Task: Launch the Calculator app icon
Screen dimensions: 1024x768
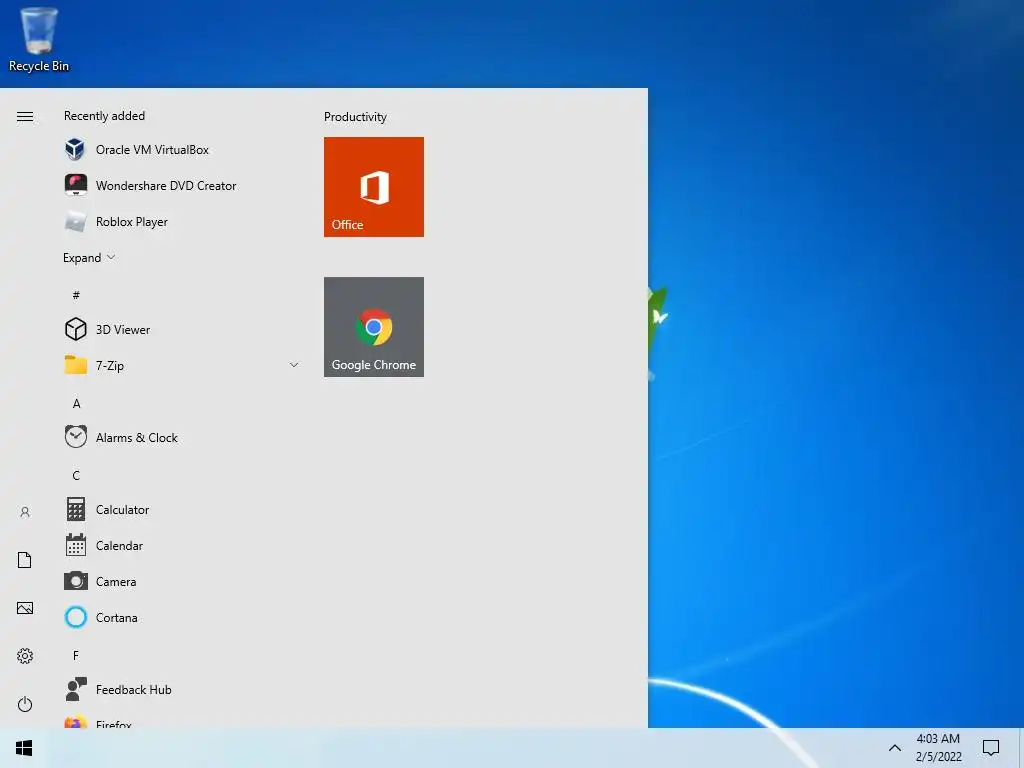Action: tap(75, 509)
